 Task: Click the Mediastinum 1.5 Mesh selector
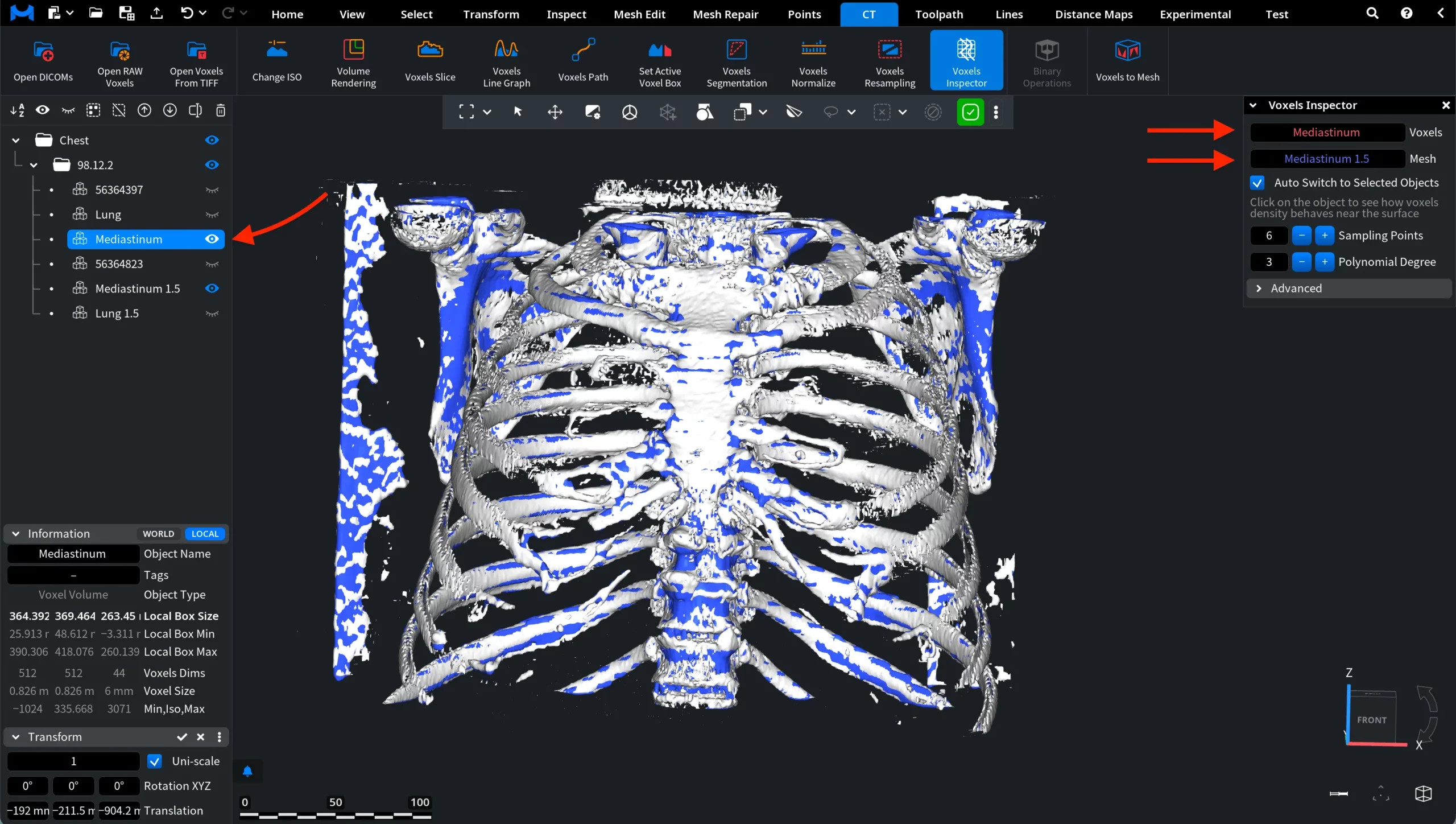(x=1327, y=159)
